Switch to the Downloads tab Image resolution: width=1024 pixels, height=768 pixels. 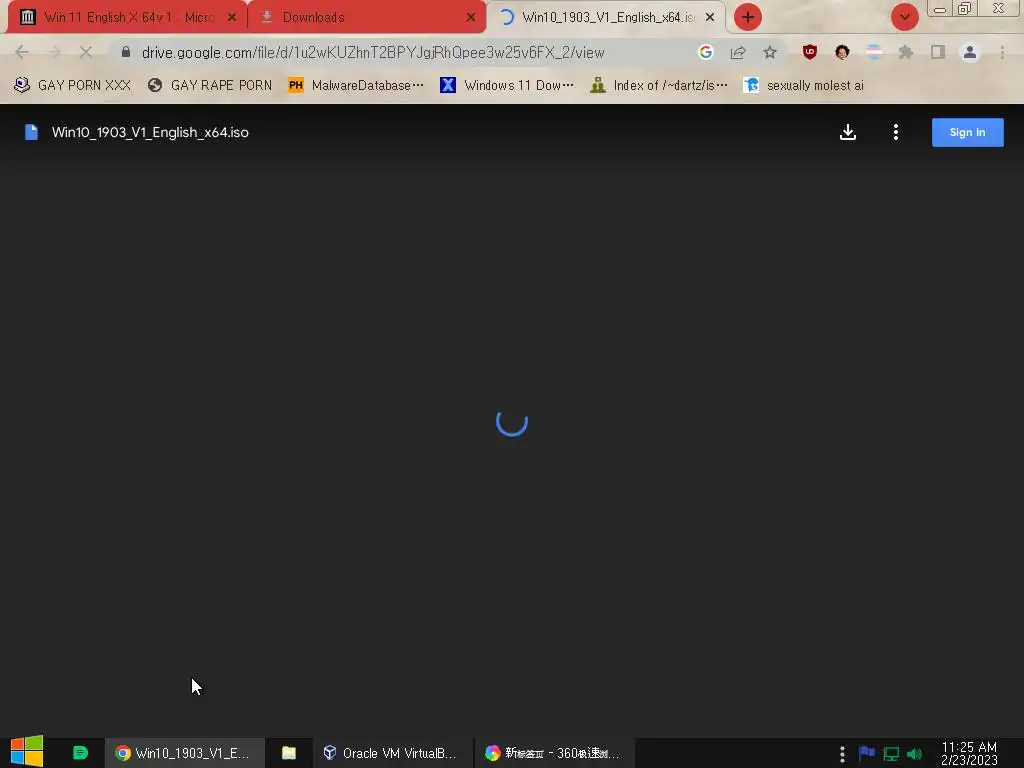(367, 18)
